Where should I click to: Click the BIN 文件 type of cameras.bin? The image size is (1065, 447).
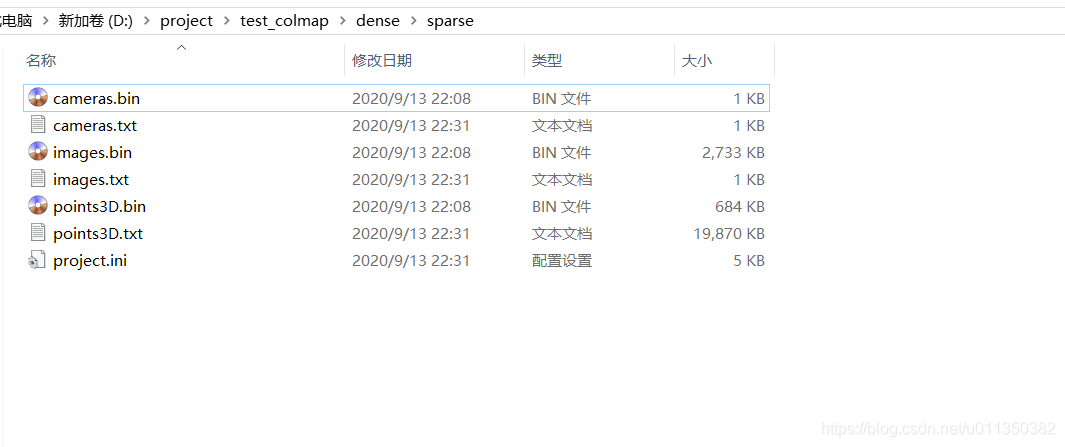click(561, 99)
